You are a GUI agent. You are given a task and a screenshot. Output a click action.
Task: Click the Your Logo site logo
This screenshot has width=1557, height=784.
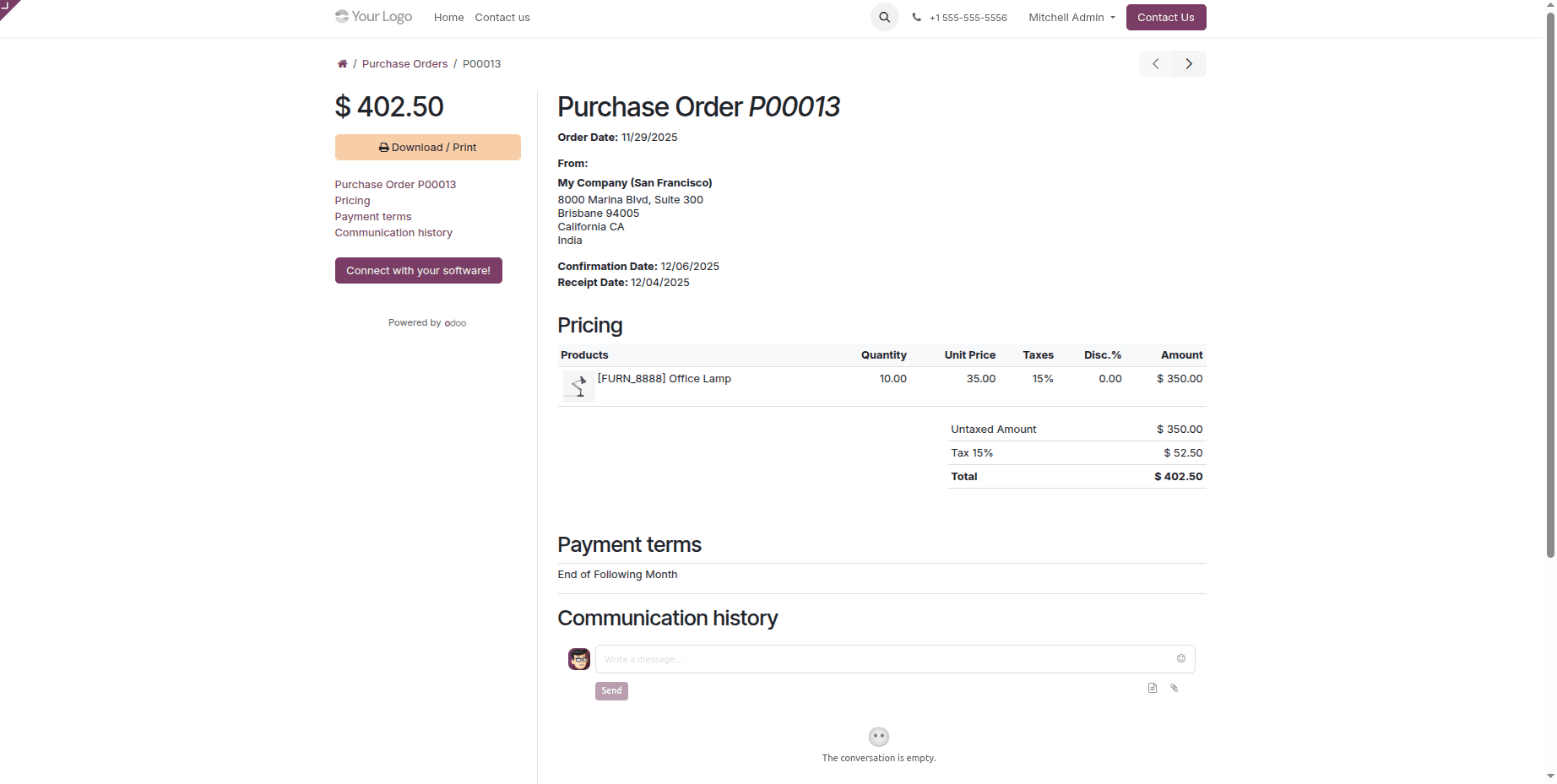click(373, 16)
